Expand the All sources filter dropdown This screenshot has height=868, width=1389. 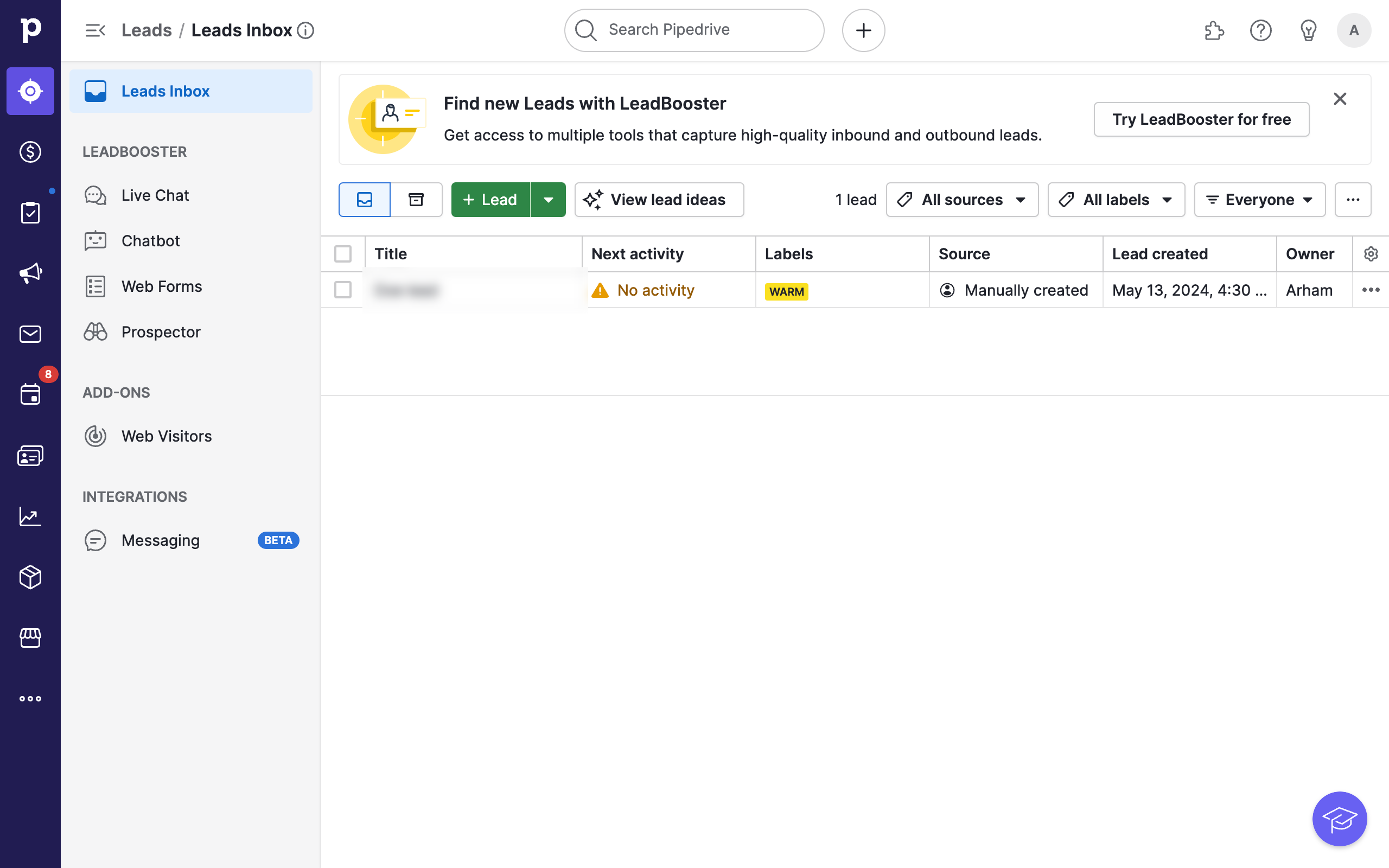[x=962, y=200]
